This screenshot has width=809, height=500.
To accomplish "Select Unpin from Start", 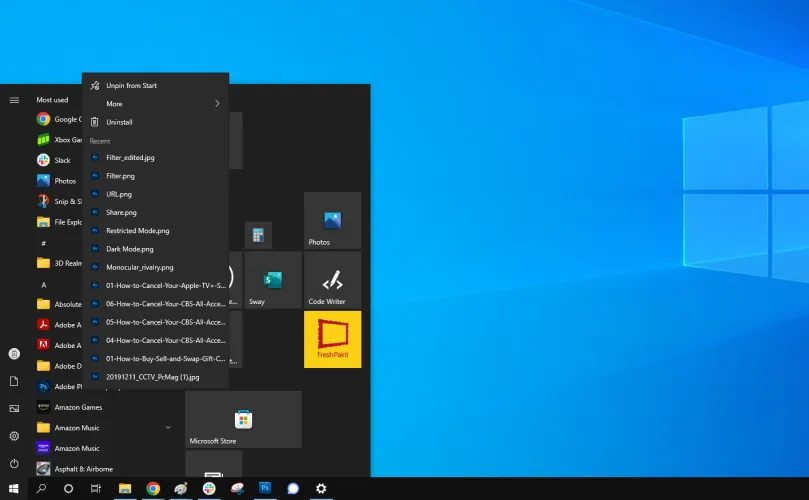I will tap(131, 86).
